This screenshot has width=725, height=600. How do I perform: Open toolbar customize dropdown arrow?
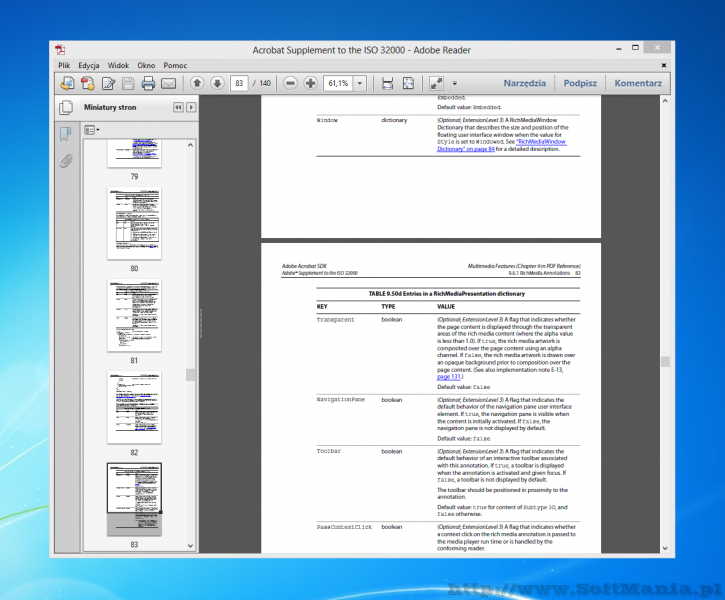[x=455, y=84]
